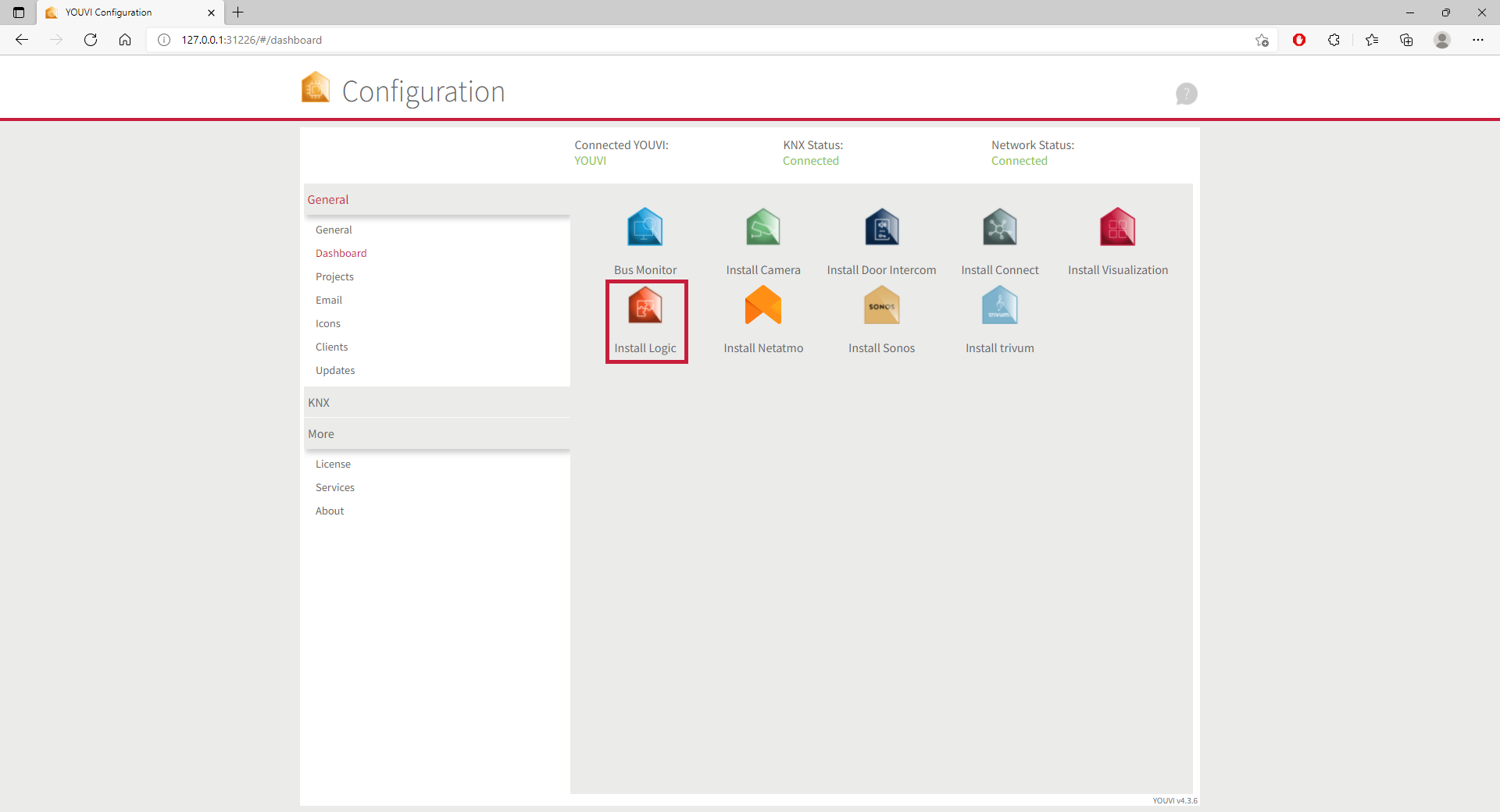Click the Install Connect label
The width and height of the screenshot is (1500, 812).
coord(1000,270)
